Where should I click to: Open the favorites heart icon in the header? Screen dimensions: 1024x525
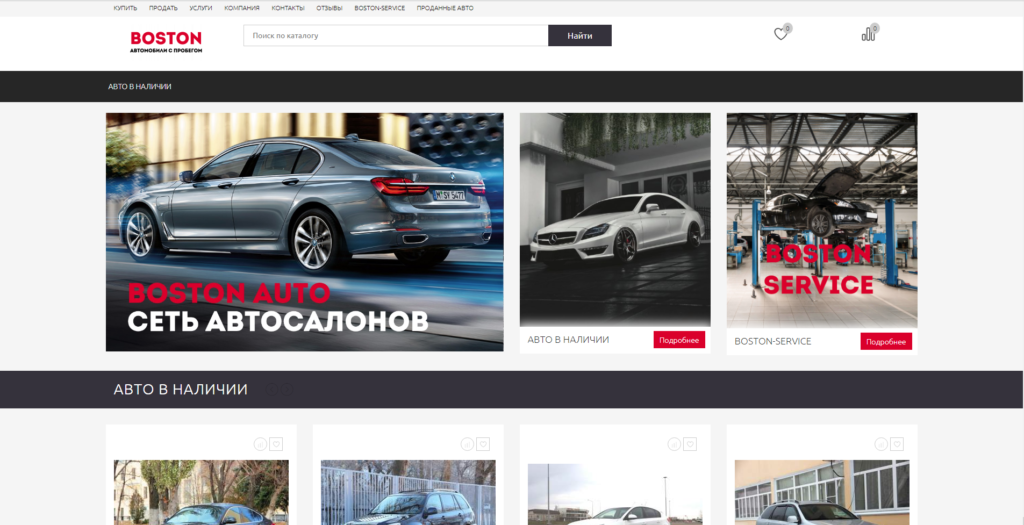[781, 34]
